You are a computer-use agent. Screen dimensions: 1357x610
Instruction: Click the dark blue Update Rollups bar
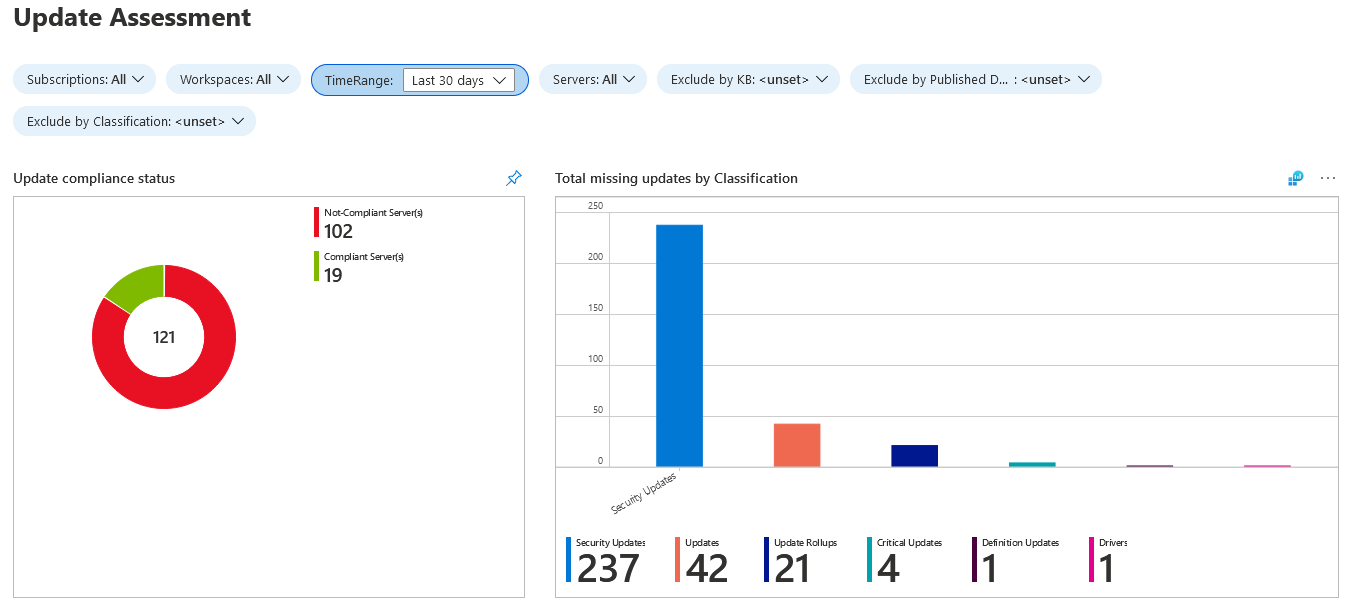[x=915, y=456]
